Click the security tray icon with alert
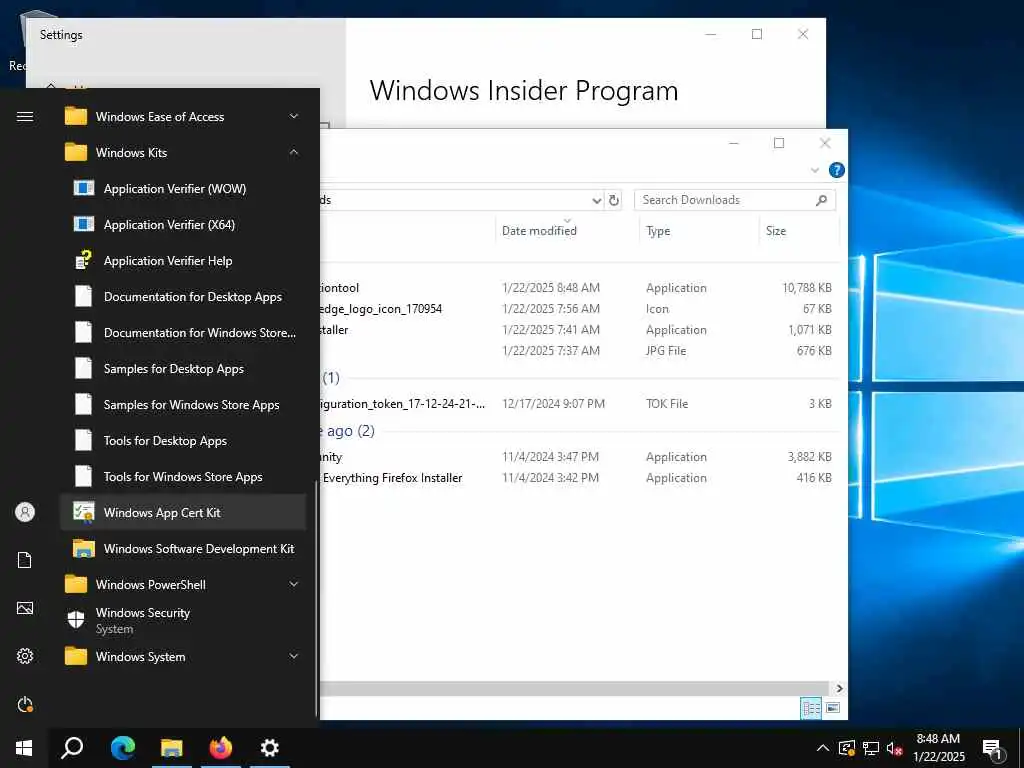Viewport: 1024px width, 768px height. click(847, 748)
